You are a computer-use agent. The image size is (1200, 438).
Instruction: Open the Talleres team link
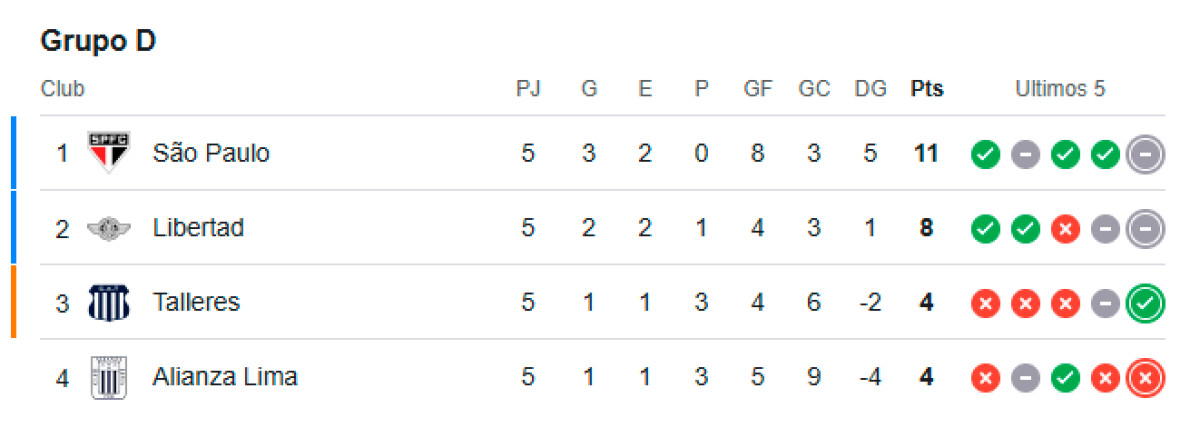[196, 302]
